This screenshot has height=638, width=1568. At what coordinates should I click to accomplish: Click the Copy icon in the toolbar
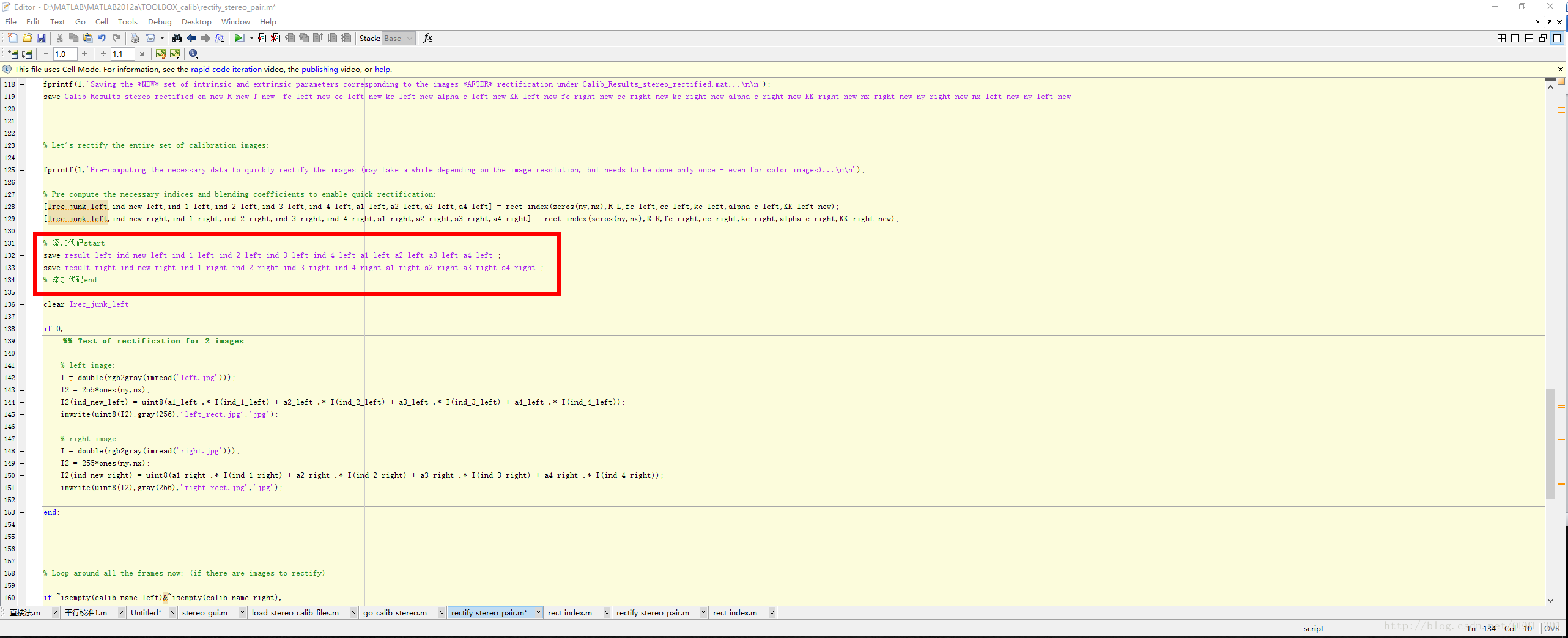tap(73, 38)
